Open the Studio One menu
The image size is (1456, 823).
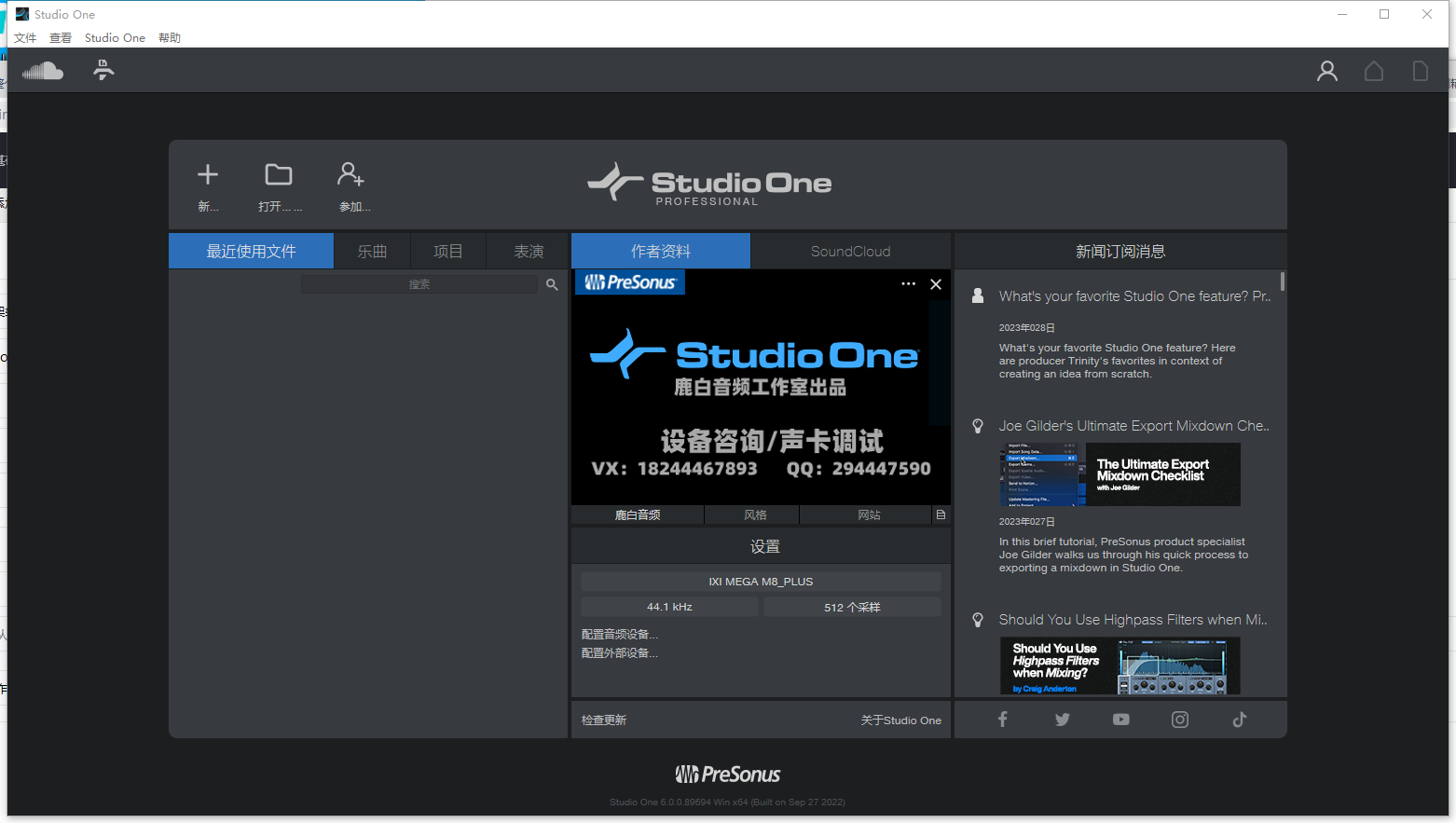pos(115,38)
